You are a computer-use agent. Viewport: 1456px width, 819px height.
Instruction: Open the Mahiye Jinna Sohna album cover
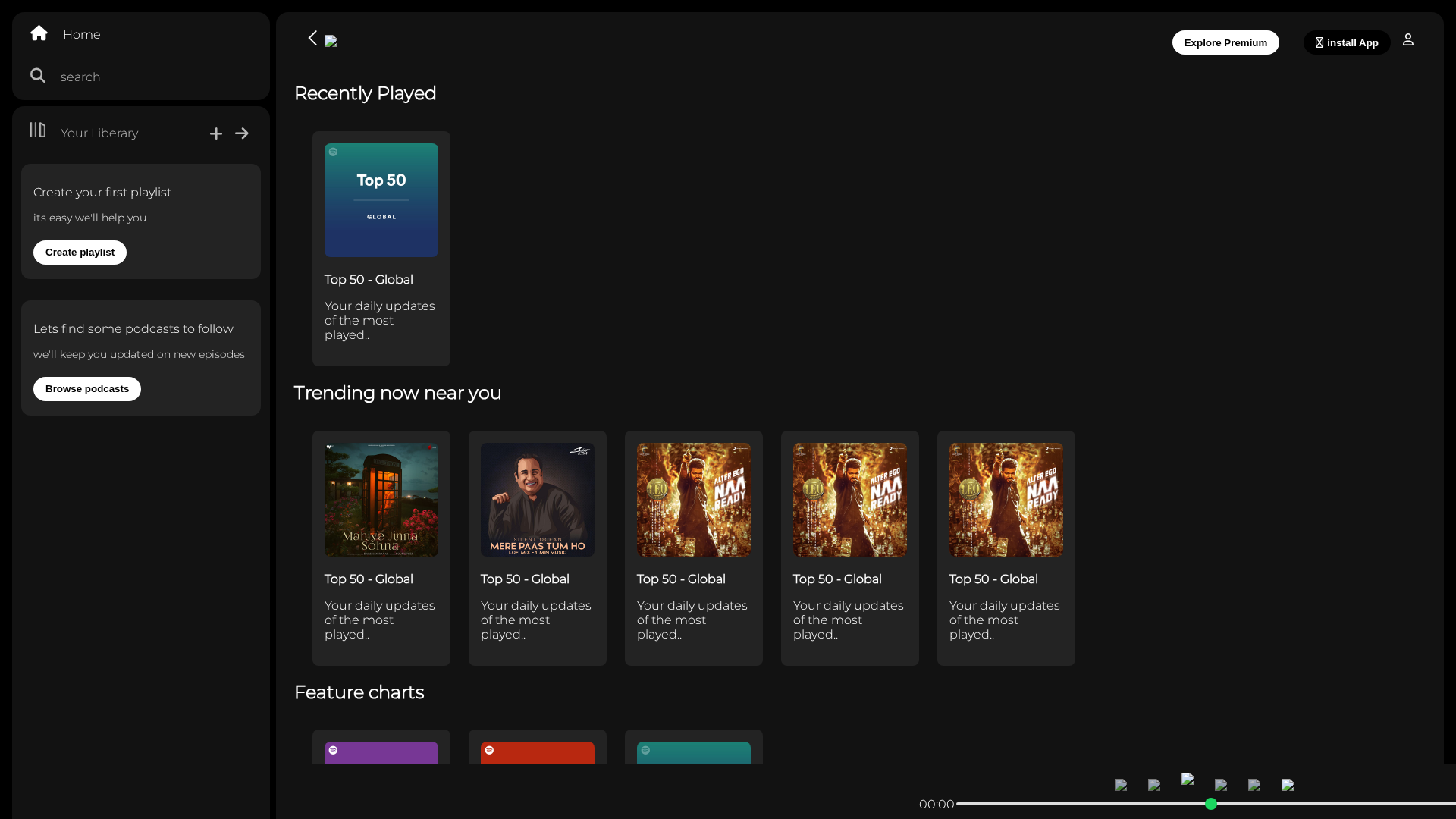(381, 500)
